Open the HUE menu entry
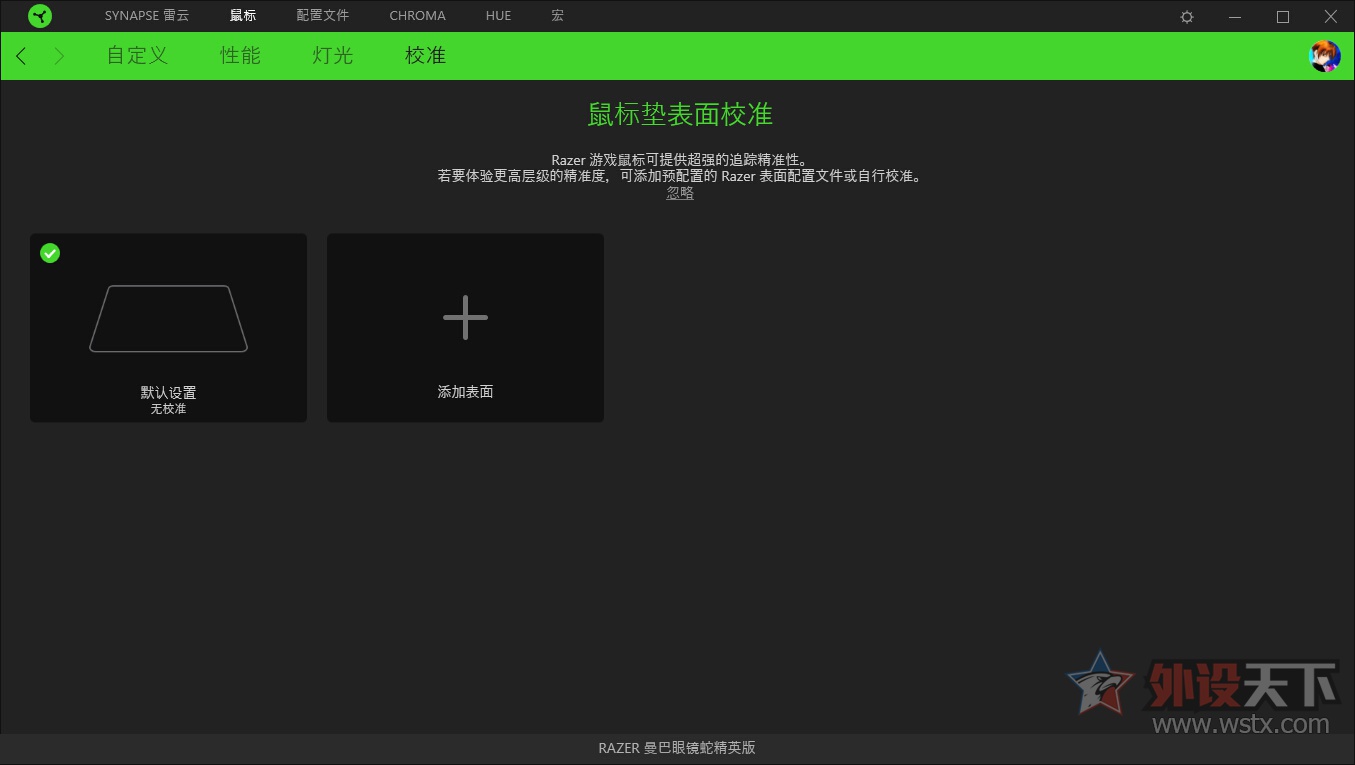This screenshot has width=1355, height=765. click(x=498, y=16)
